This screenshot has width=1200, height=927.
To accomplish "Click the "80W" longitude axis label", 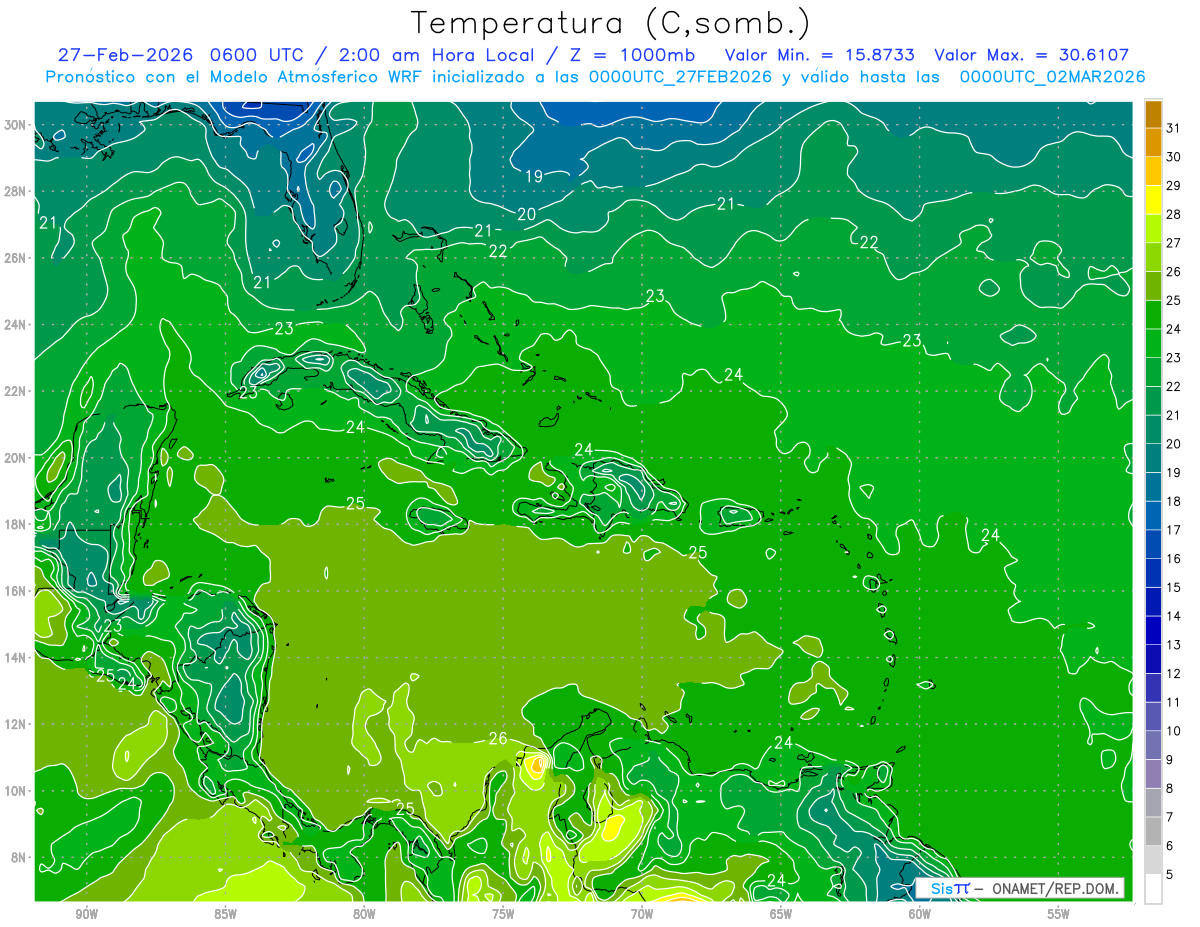I will (364, 914).
